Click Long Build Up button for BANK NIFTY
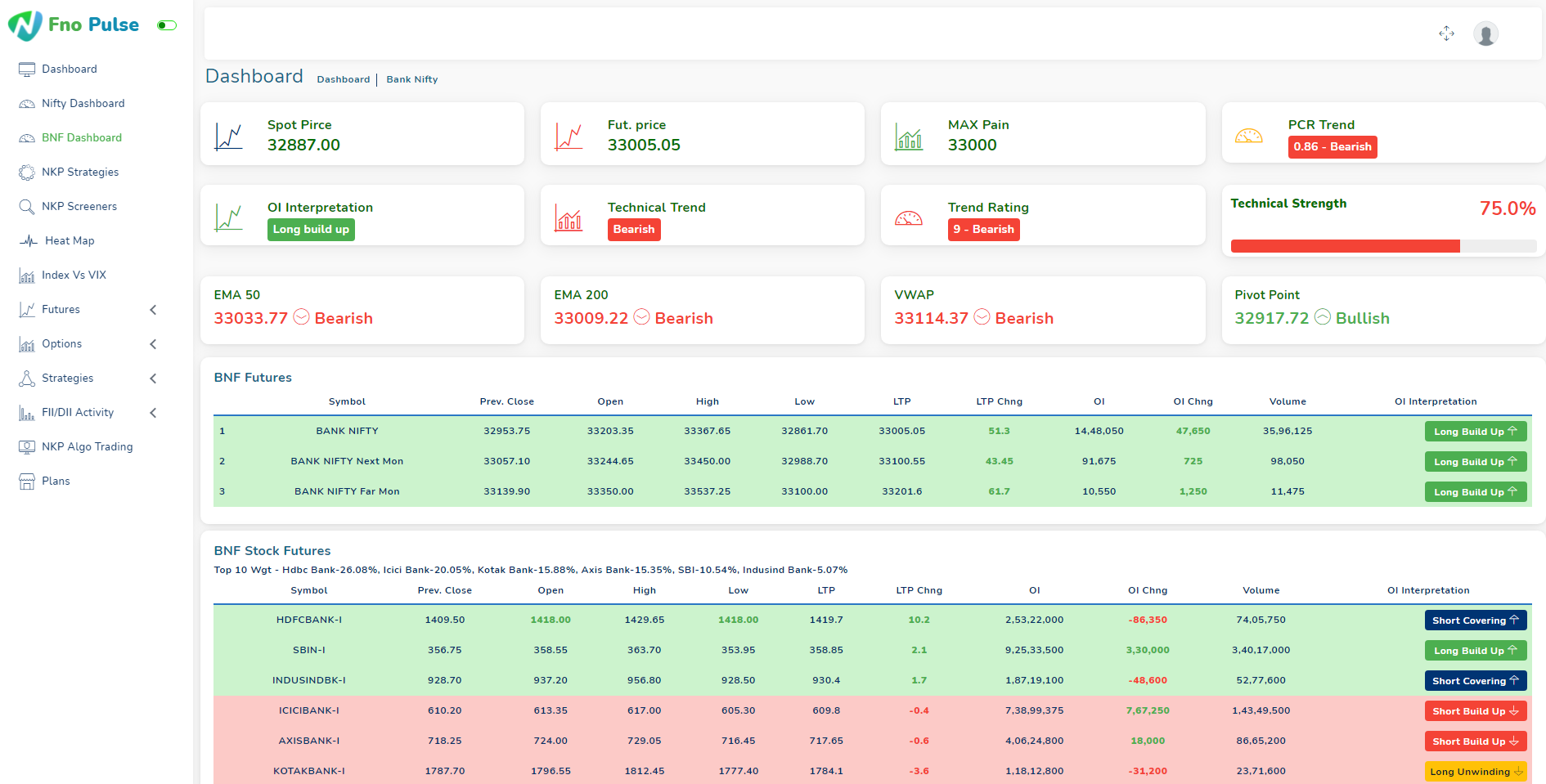This screenshot has width=1546, height=784. [1476, 432]
